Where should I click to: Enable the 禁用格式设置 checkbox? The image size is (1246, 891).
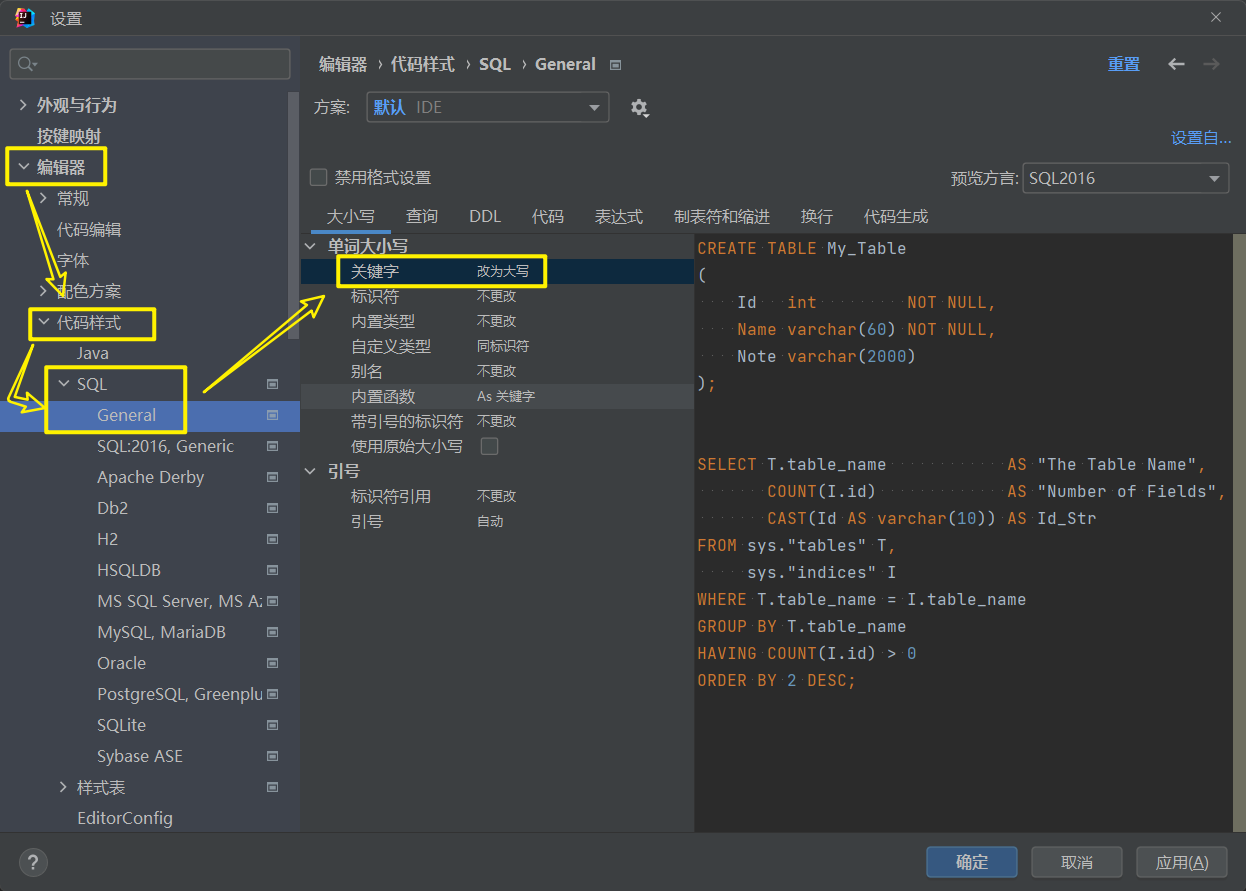coord(319,178)
